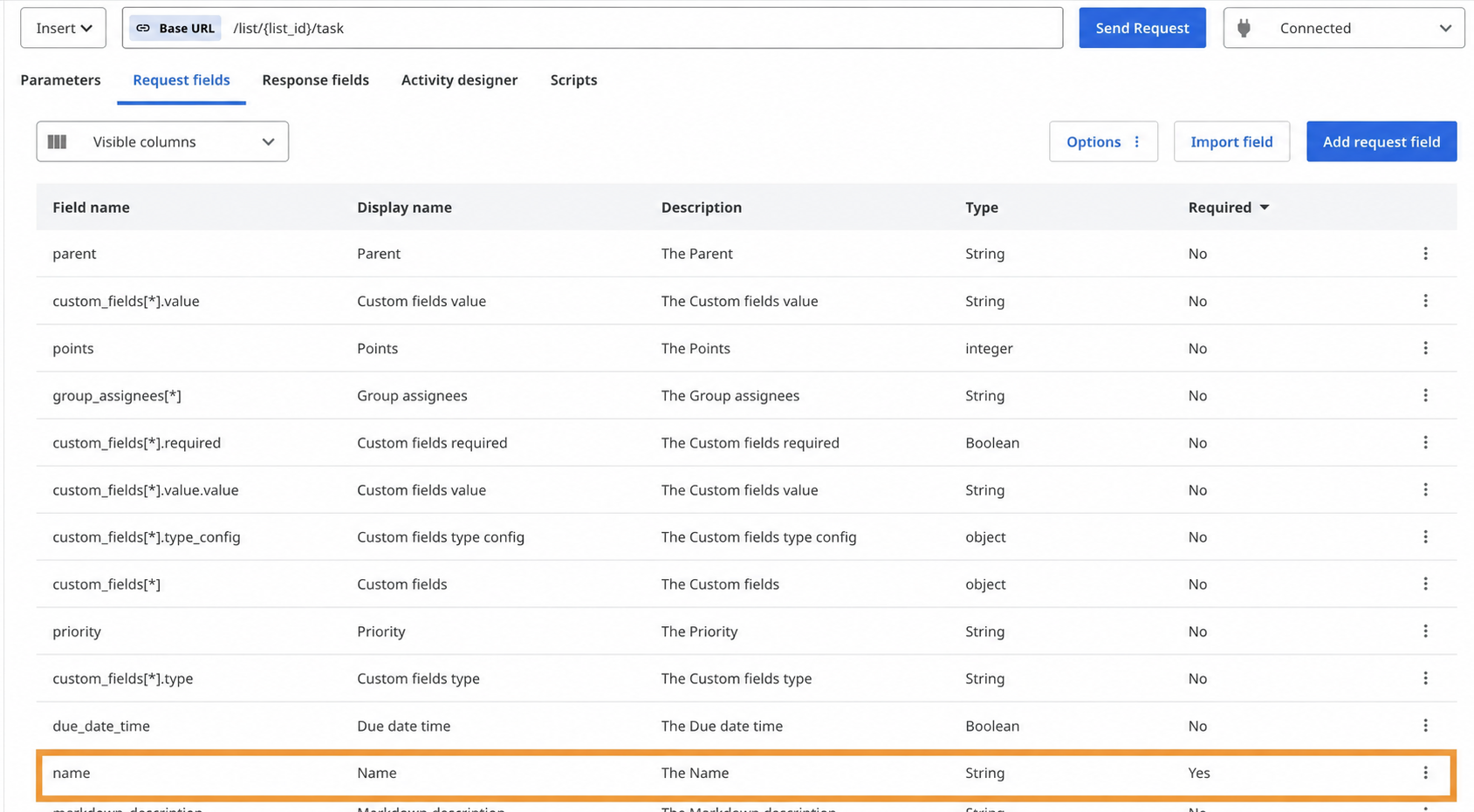Image resolution: width=1474 pixels, height=812 pixels.
Task: Open the more menu for priority row
Action: click(1426, 631)
